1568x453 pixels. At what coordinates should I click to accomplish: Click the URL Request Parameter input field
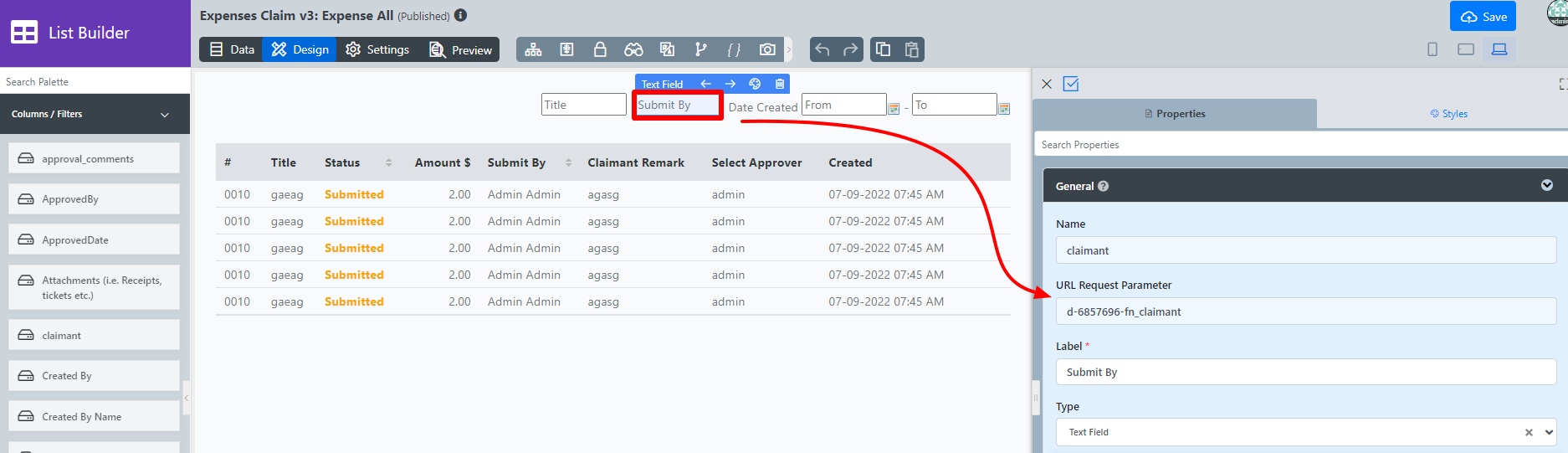[1305, 311]
